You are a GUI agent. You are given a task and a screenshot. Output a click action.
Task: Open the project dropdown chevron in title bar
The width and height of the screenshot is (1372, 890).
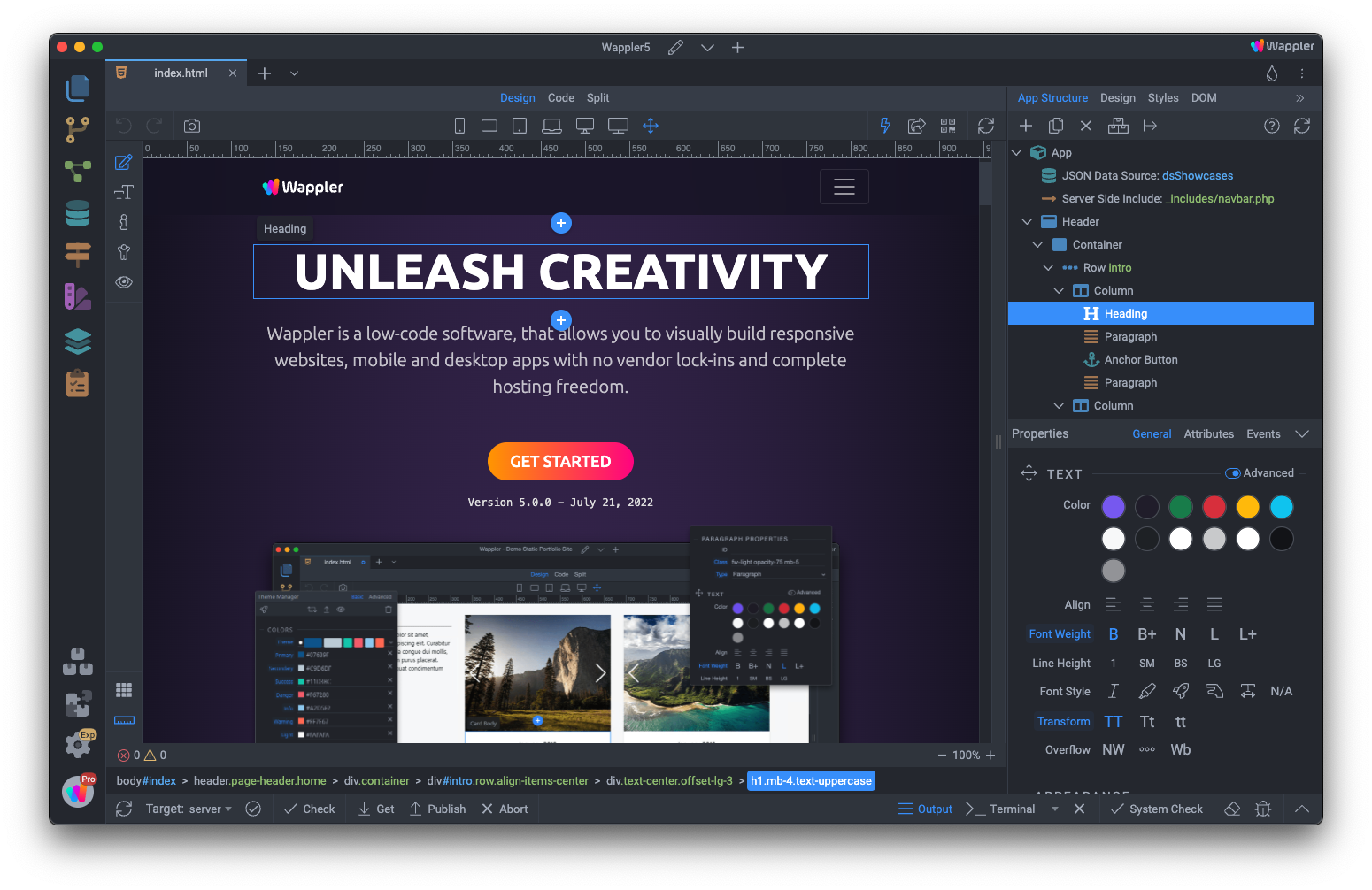coord(707,48)
